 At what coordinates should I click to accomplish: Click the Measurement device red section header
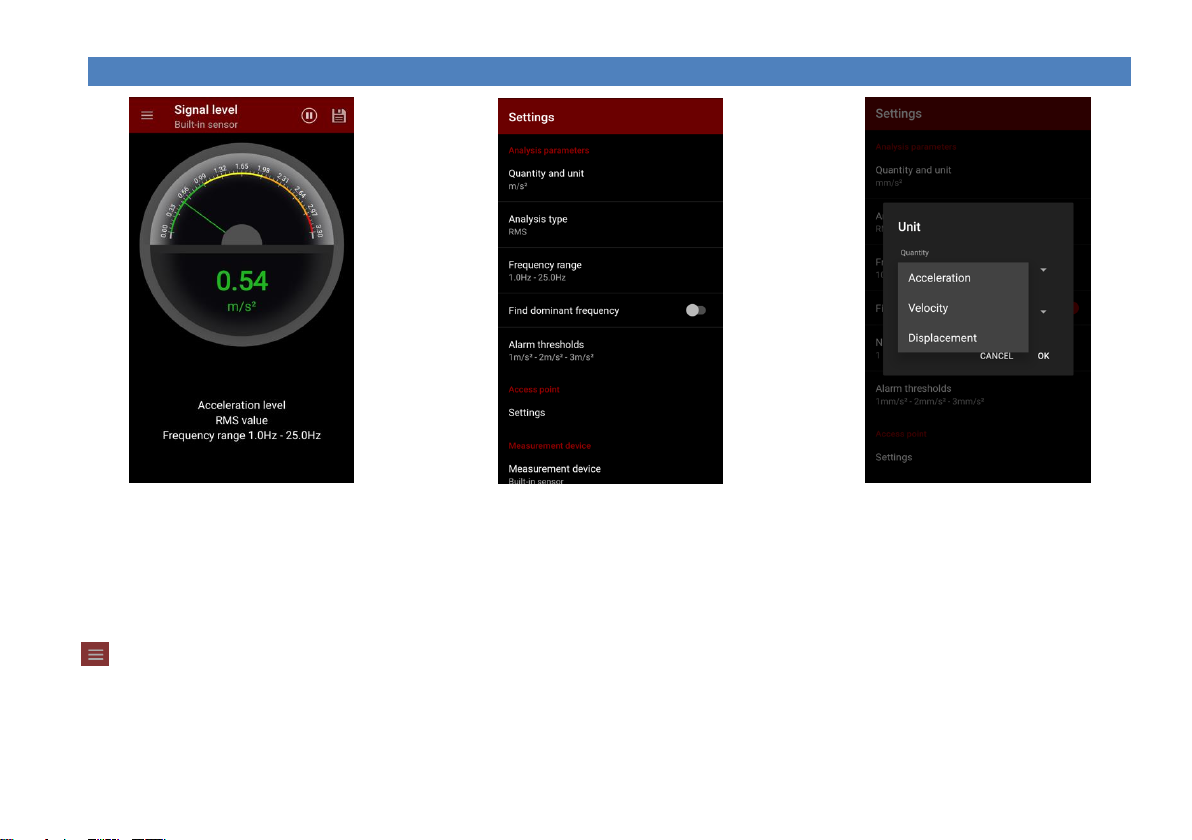[549, 445]
